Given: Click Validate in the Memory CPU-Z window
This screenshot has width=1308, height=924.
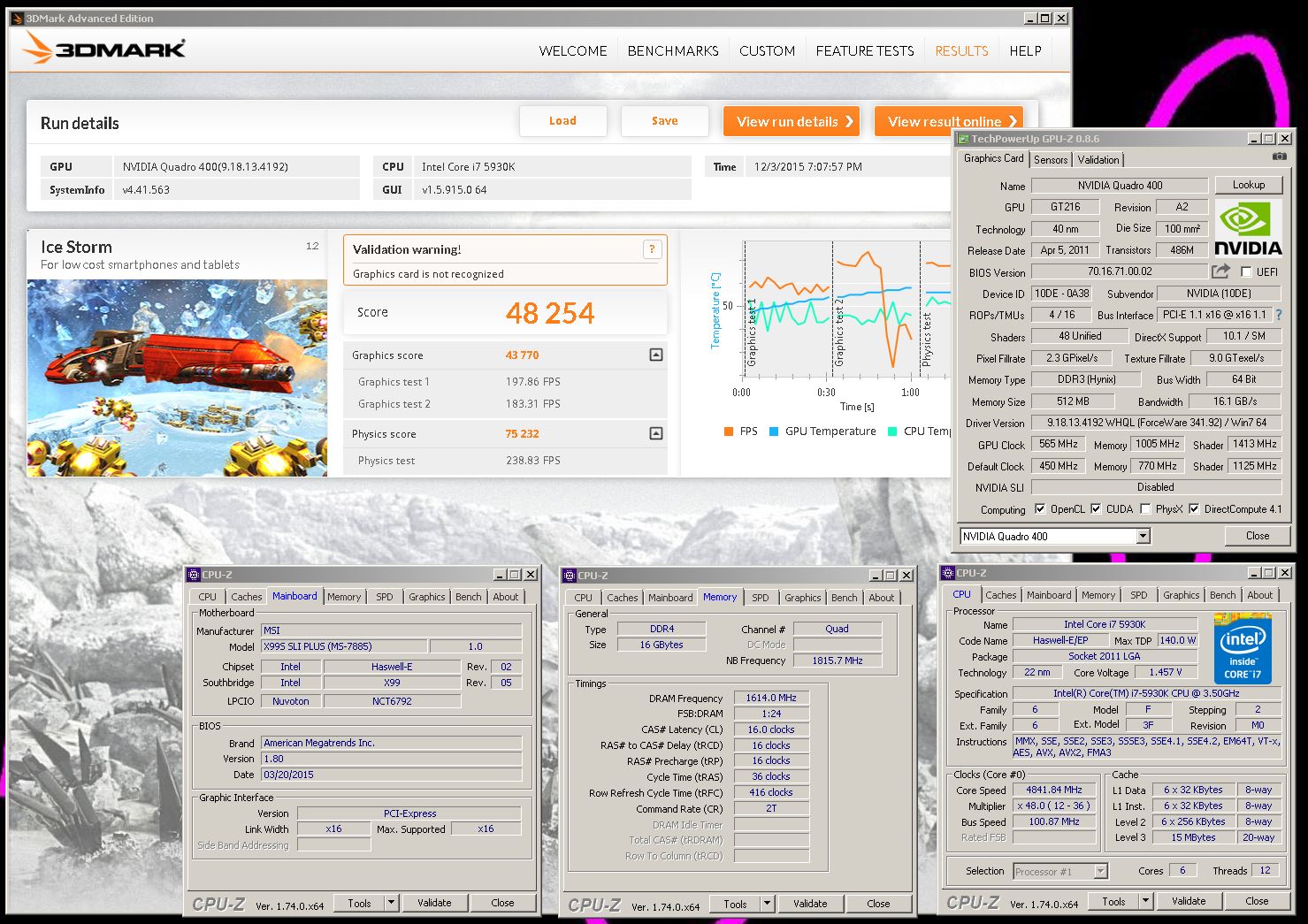Looking at the screenshot, I should pyautogui.click(x=810, y=904).
